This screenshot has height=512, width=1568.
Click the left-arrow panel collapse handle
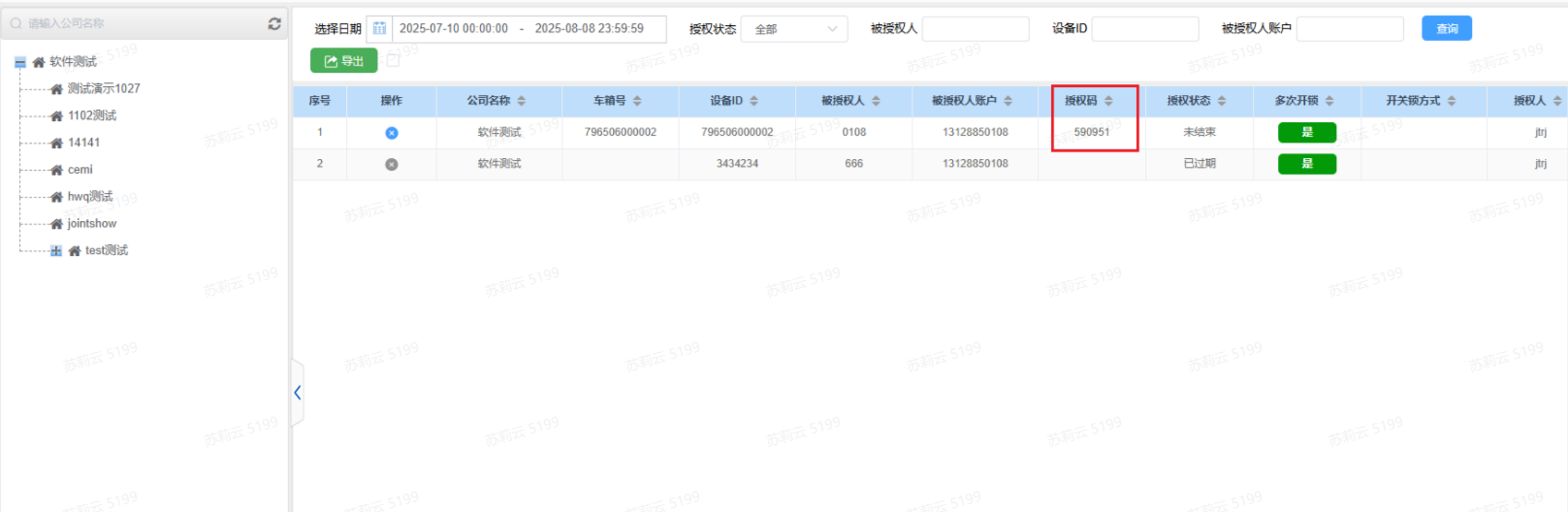pyautogui.click(x=298, y=393)
